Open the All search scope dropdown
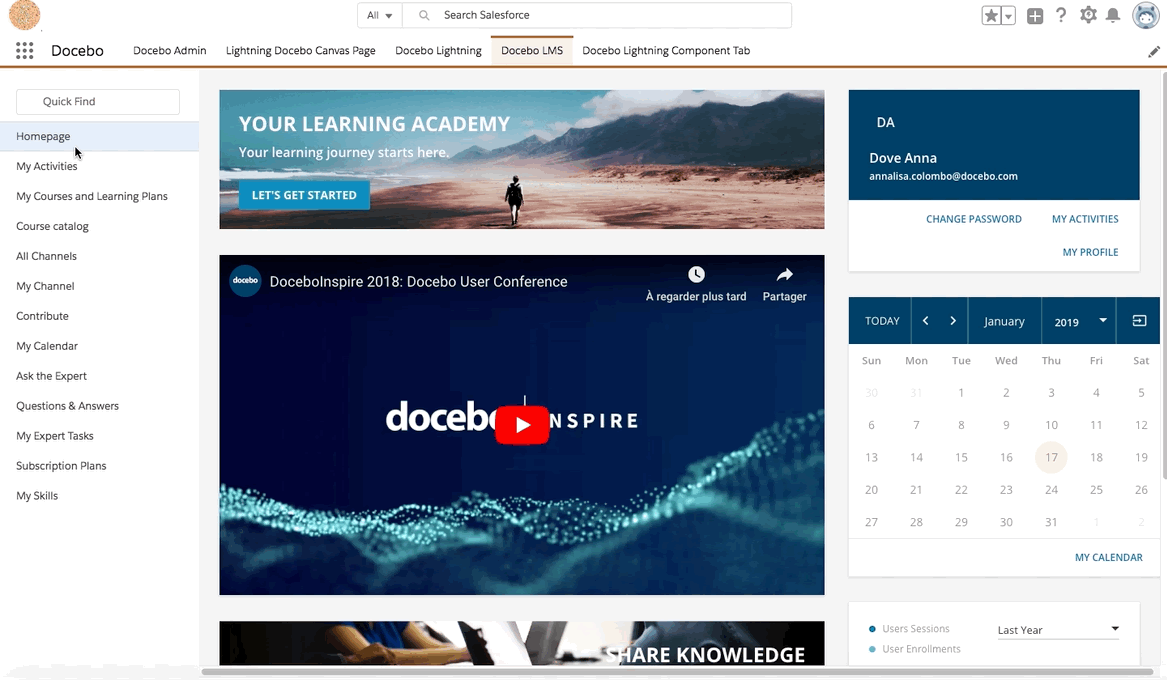The image size is (1167, 680). (x=379, y=15)
